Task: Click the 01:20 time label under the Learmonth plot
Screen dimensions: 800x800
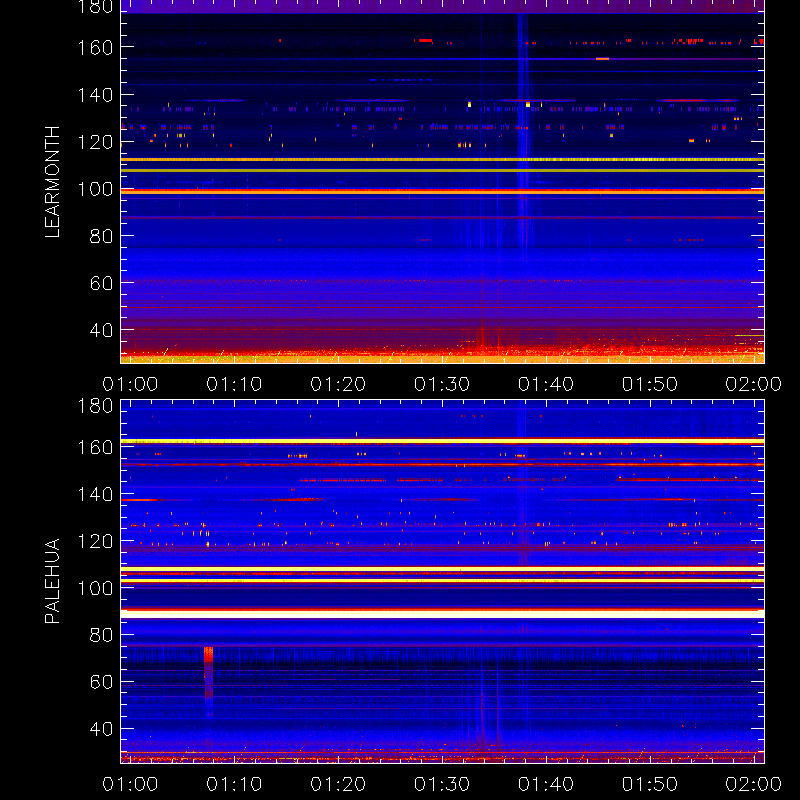Action: pyautogui.click(x=338, y=384)
